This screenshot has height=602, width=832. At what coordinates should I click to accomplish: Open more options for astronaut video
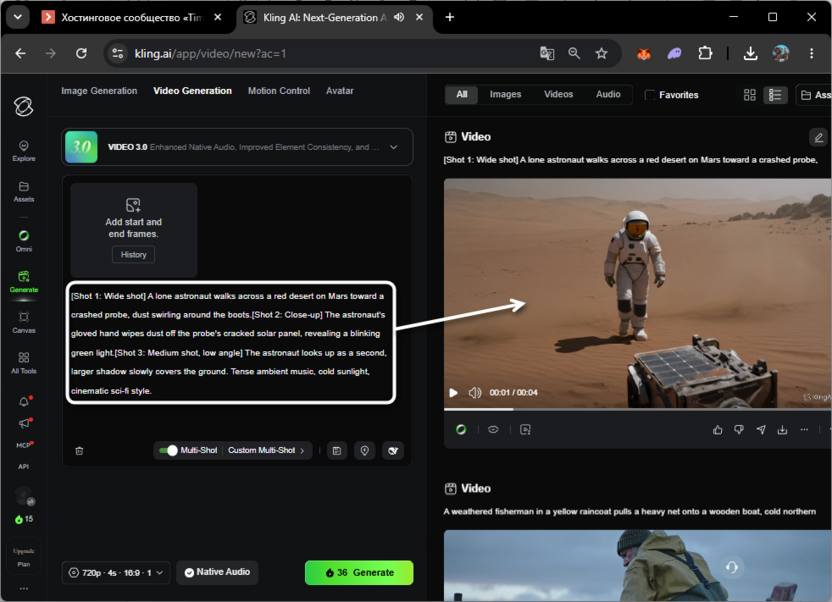pyautogui.click(x=804, y=430)
